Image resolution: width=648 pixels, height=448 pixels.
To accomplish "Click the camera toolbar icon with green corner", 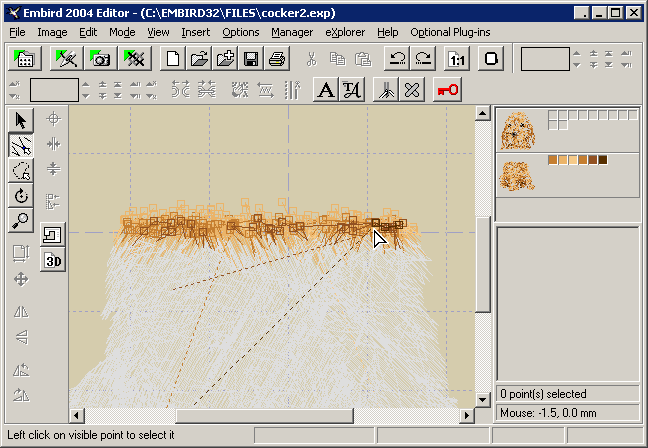I will [100, 59].
